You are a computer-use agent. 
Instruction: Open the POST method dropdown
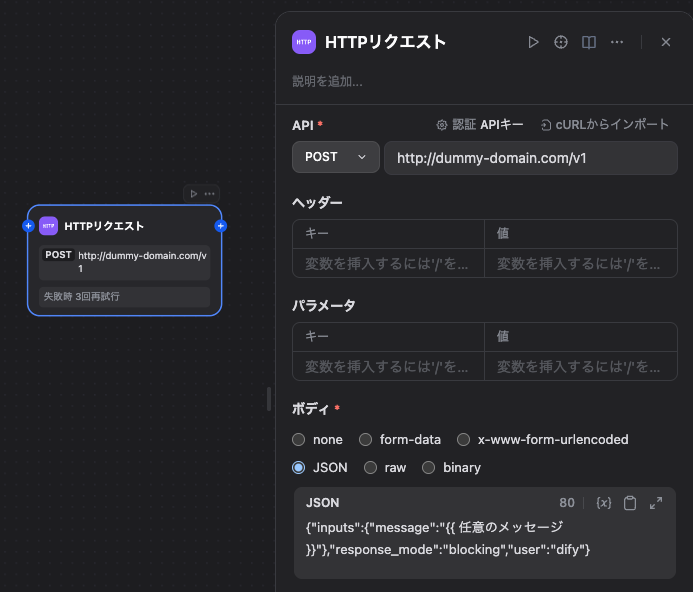pyautogui.click(x=335, y=157)
